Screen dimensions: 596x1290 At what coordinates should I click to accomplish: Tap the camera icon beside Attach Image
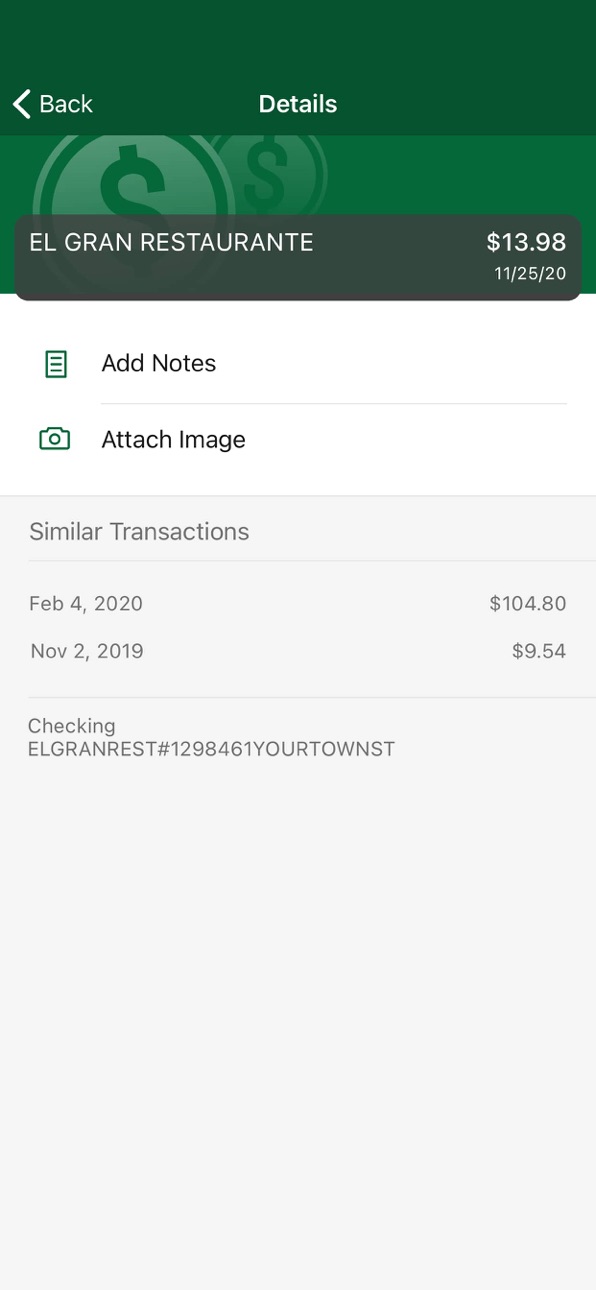coord(54,439)
